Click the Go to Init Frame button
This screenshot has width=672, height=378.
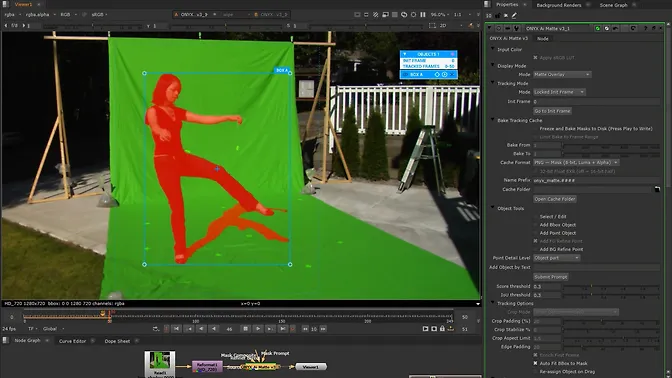552,111
